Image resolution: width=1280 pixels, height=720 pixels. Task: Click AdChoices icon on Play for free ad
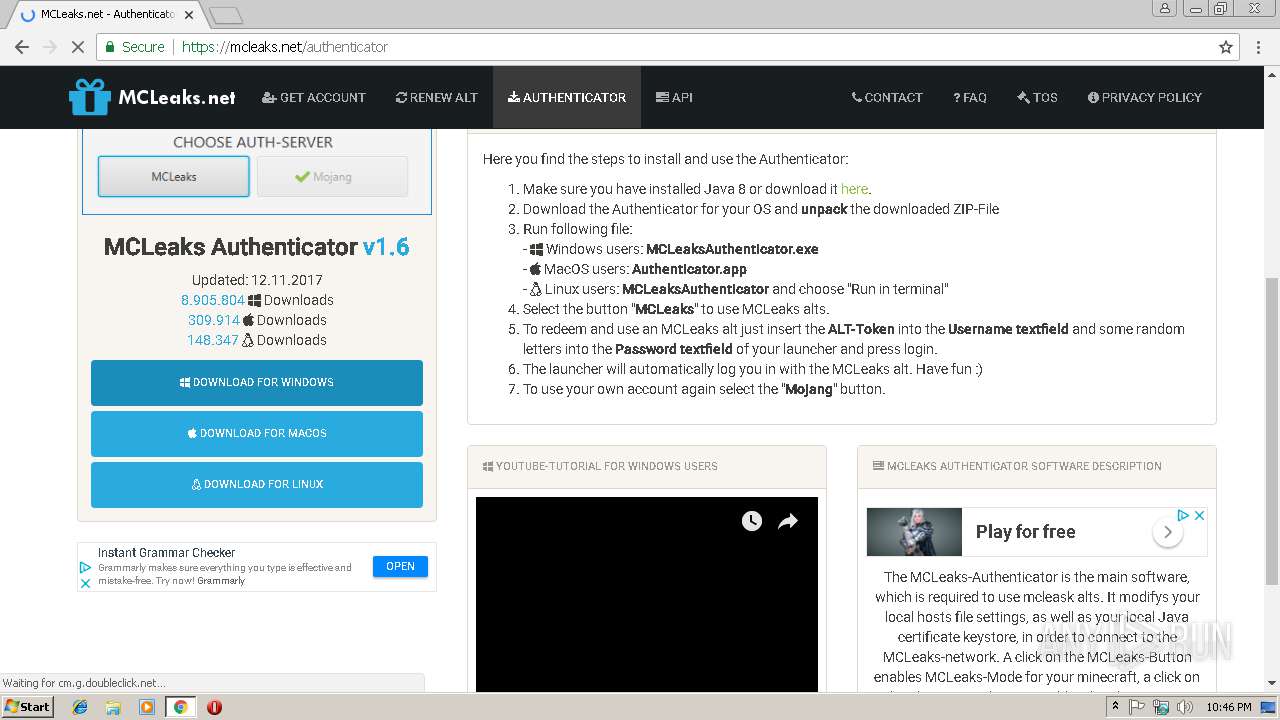1183,515
